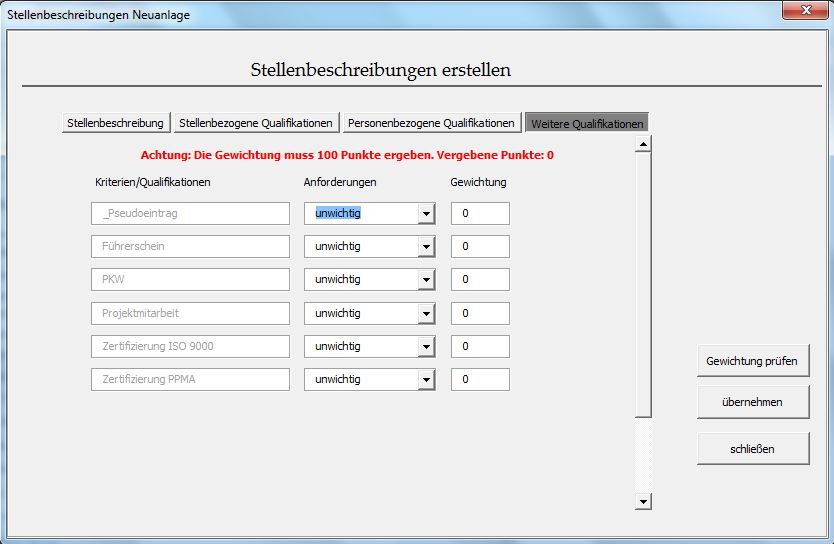Expand Anforderungen dropdown for PKW row
834x544 pixels.
(x=427, y=280)
